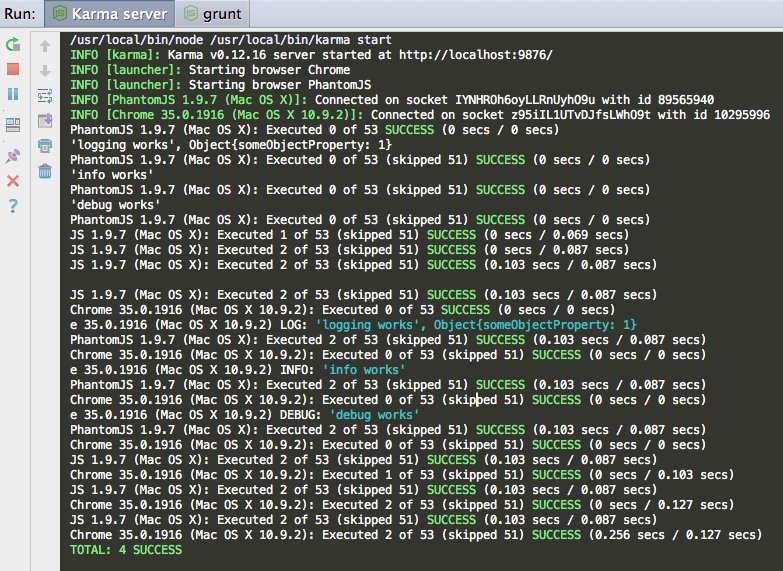Restore the default panel layout

tap(13, 124)
